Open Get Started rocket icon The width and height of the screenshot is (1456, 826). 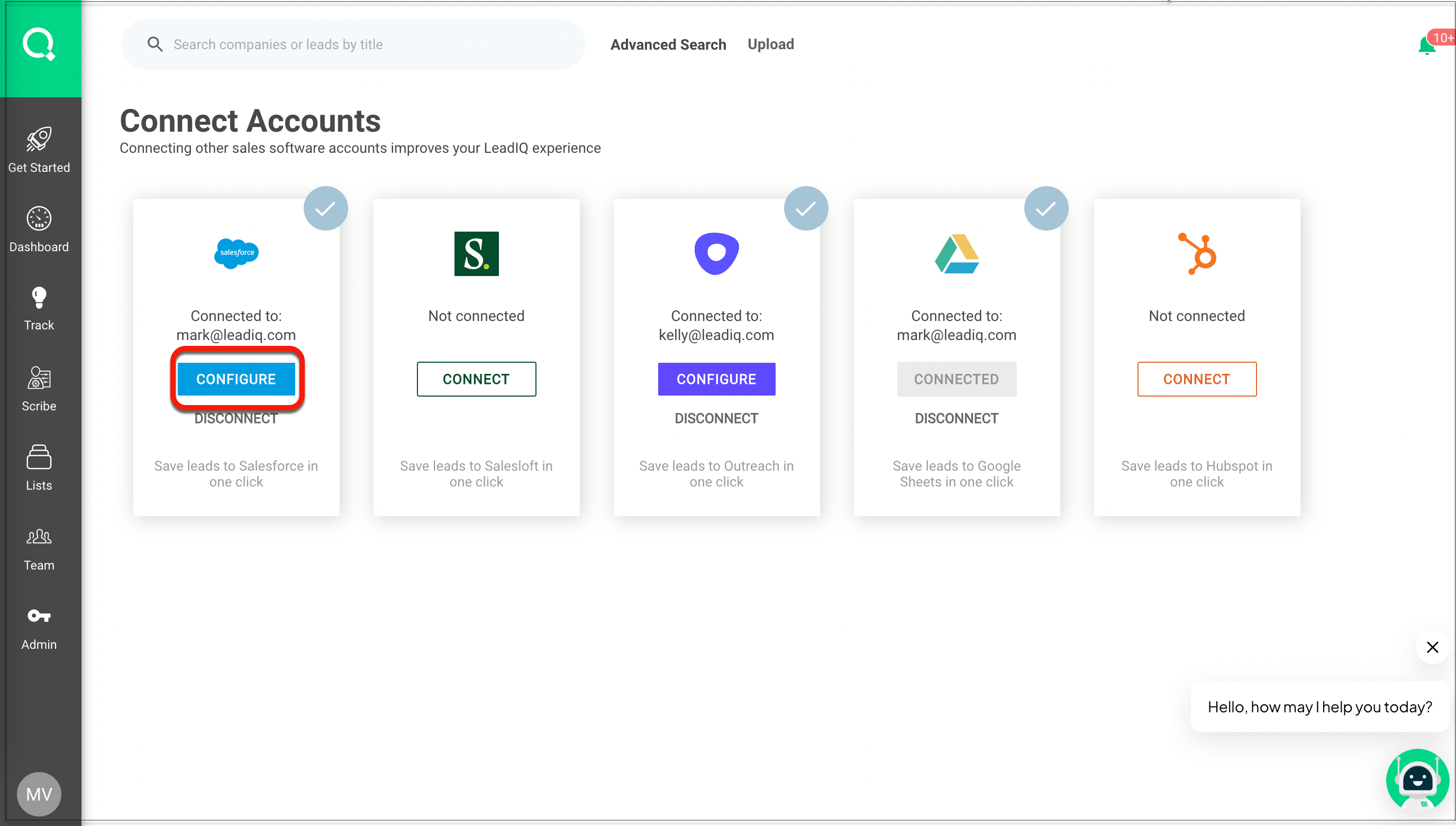39,140
